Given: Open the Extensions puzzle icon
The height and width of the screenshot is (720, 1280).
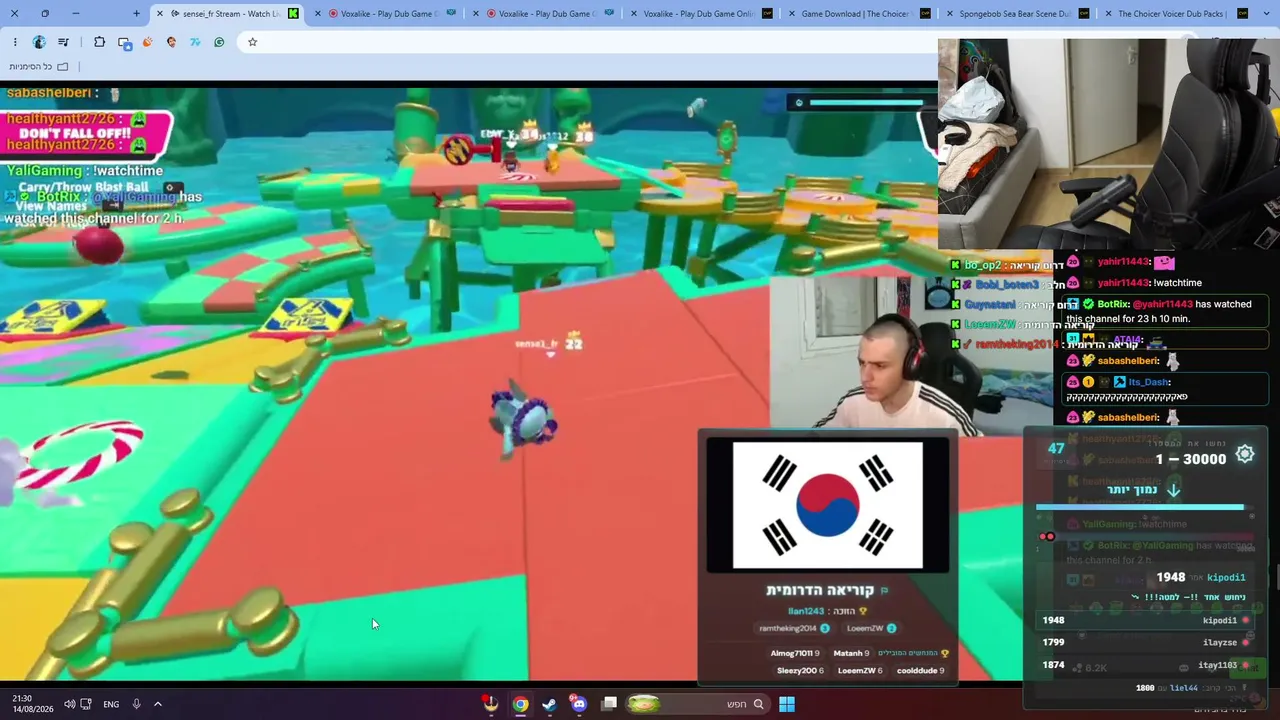Looking at the screenshot, I should point(99,42).
